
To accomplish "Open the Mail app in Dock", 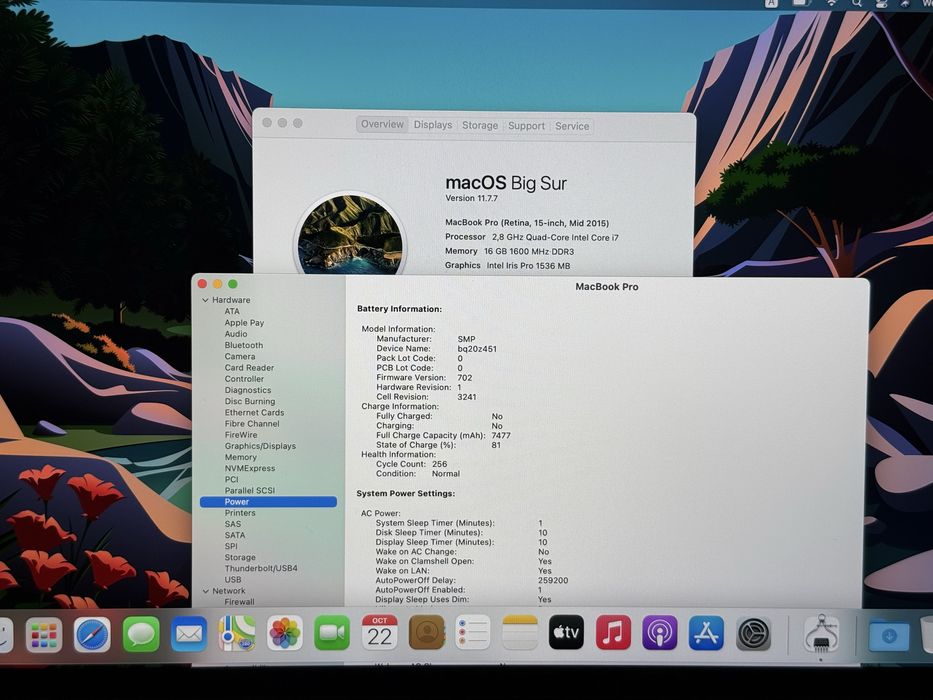I will pos(189,635).
